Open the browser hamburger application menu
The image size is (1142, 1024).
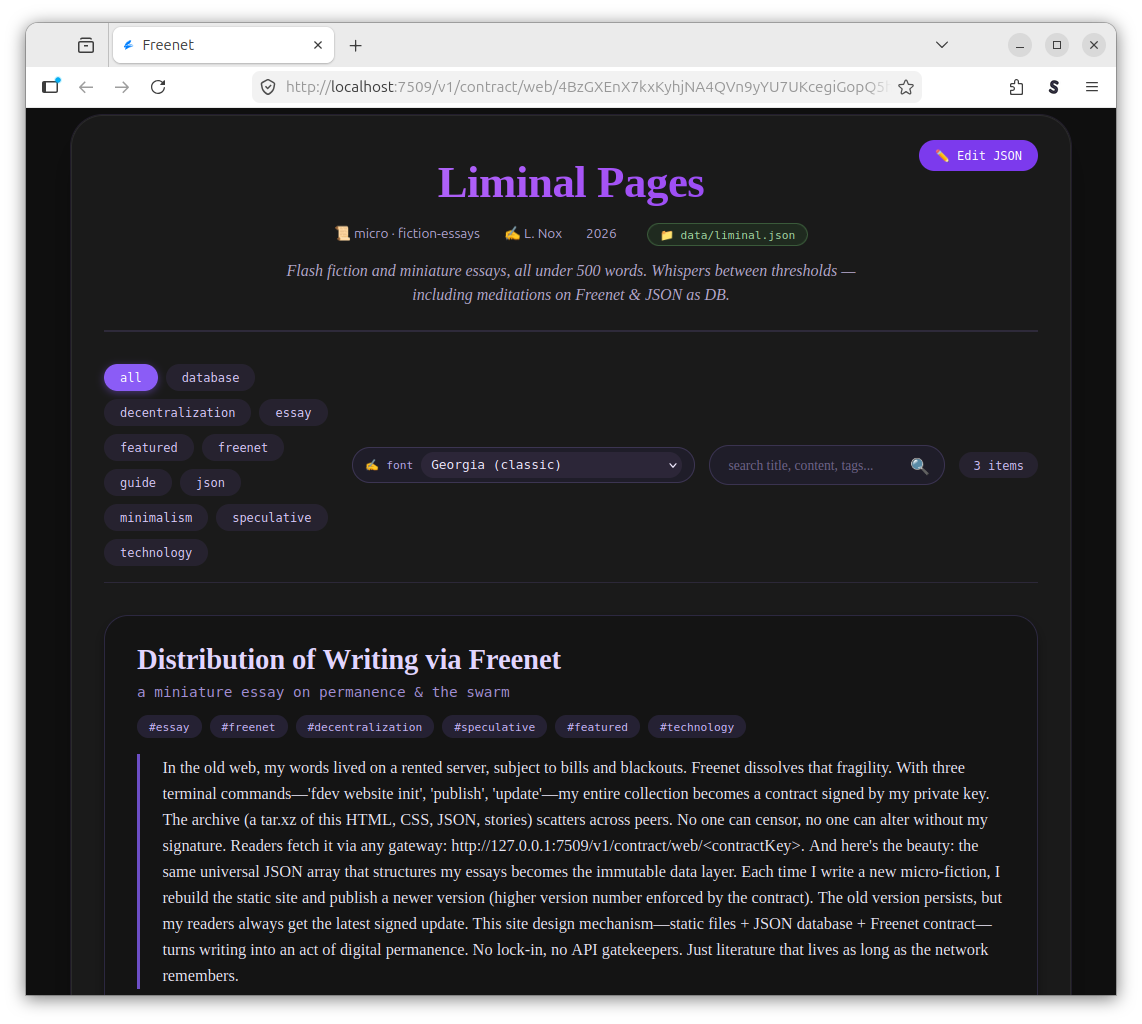[1091, 87]
